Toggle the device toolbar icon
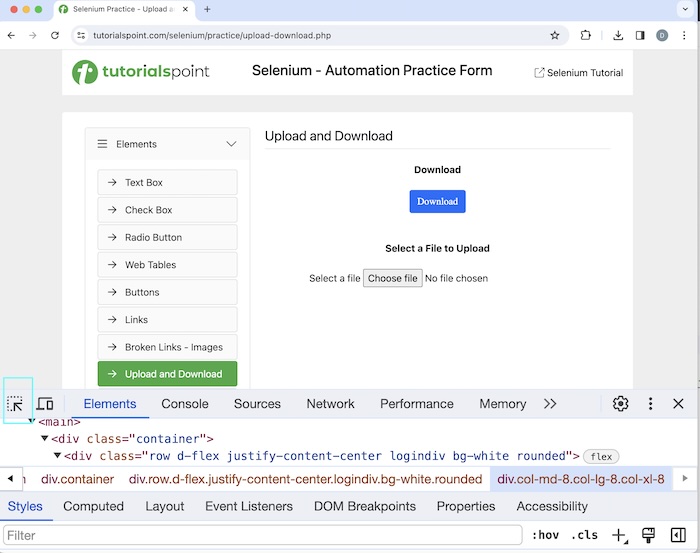Screen dimensions: 700x553 click(46, 404)
